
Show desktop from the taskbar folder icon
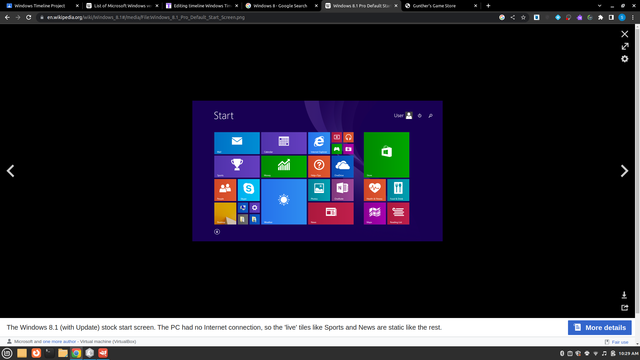pyautogui.click(x=22, y=353)
